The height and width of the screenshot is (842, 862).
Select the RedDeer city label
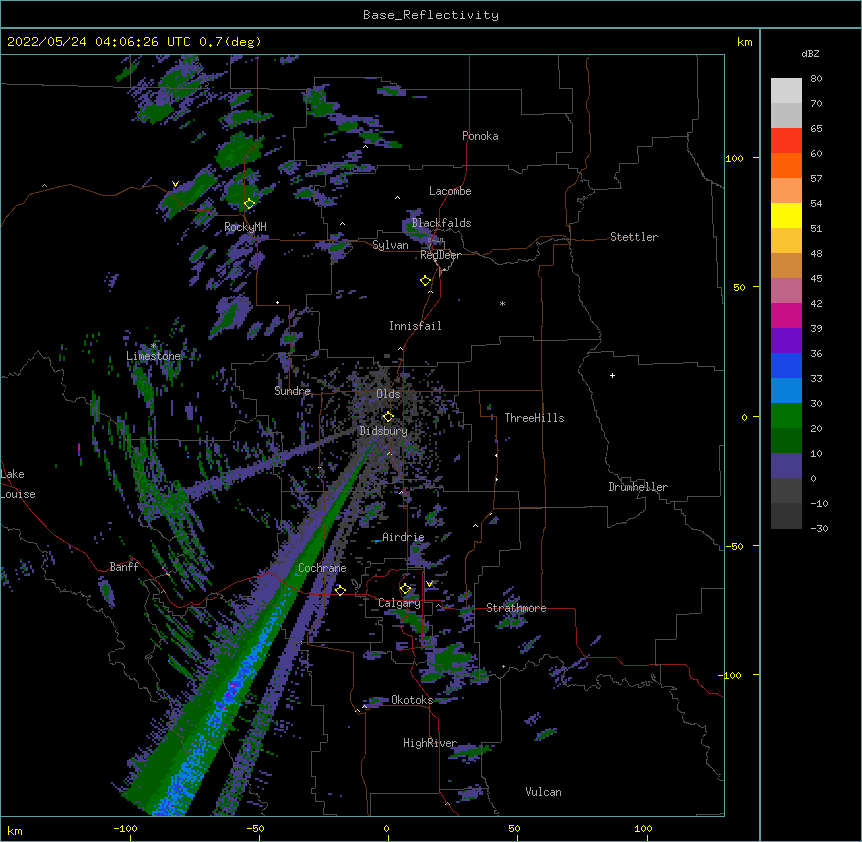[x=441, y=255]
